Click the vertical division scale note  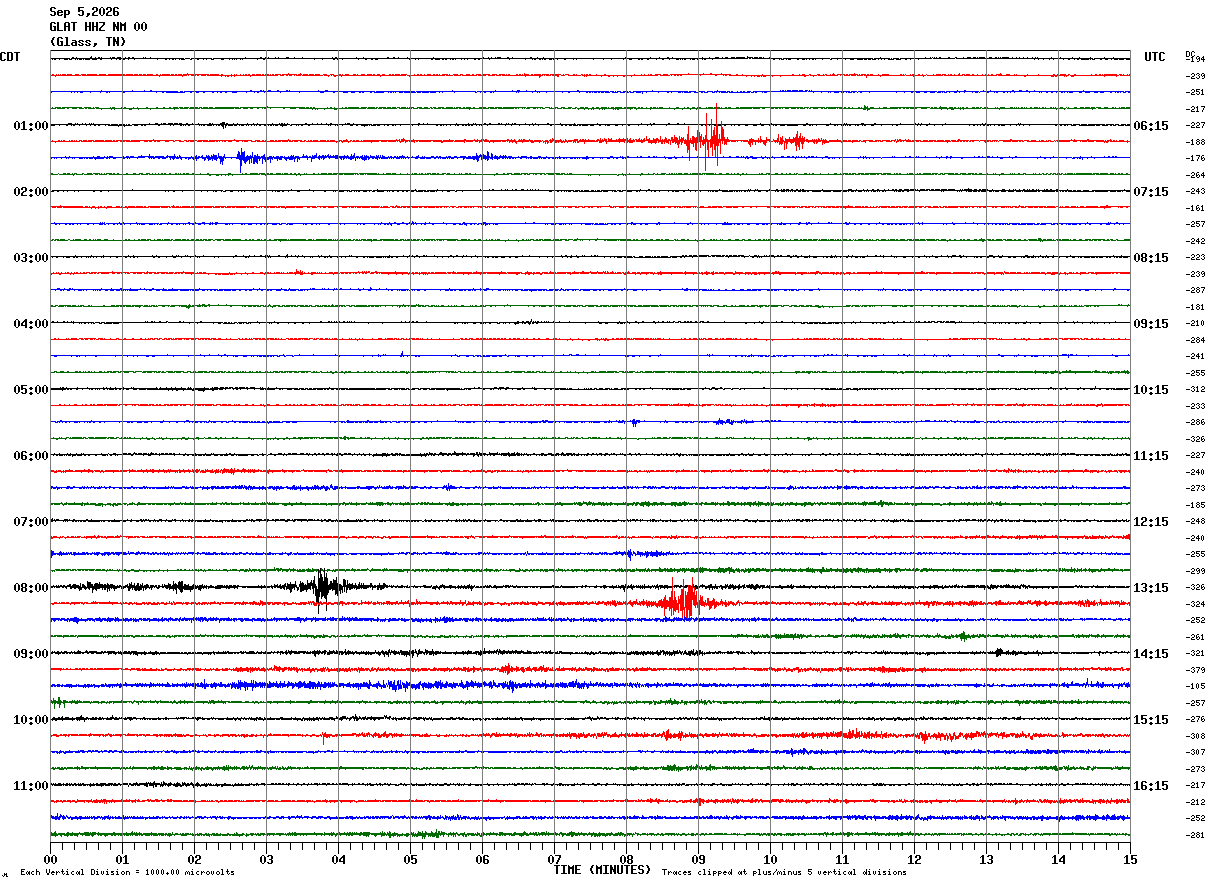tap(127, 873)
